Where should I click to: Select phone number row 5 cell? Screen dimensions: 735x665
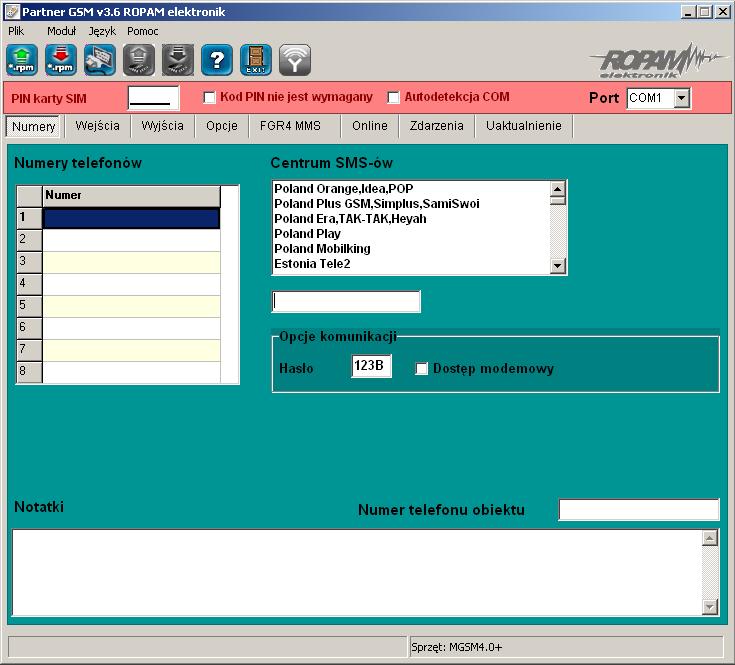coord(132,306)
